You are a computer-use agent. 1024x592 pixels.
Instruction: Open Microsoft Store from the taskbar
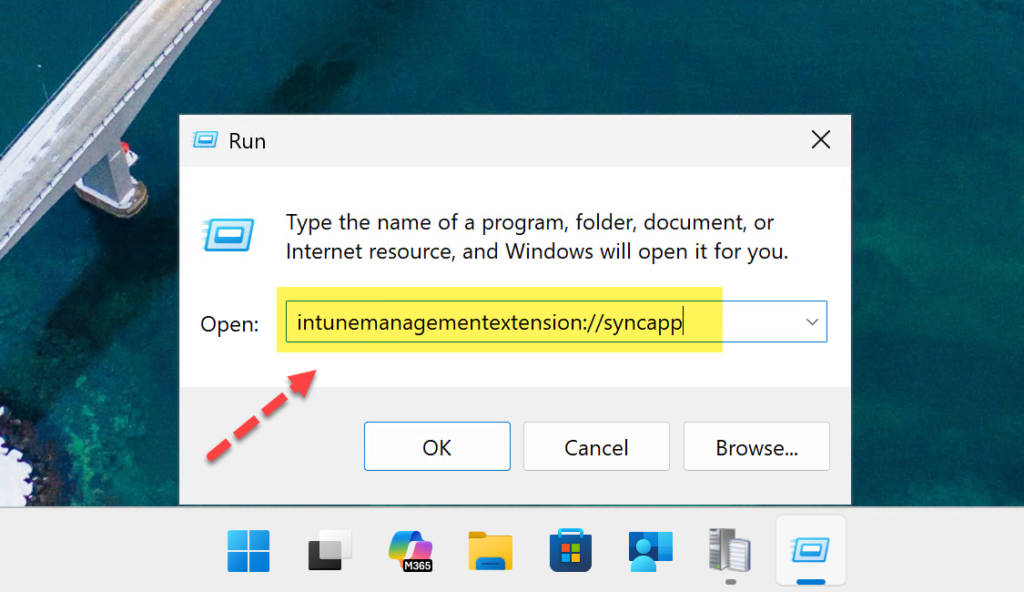coord(571,551)
